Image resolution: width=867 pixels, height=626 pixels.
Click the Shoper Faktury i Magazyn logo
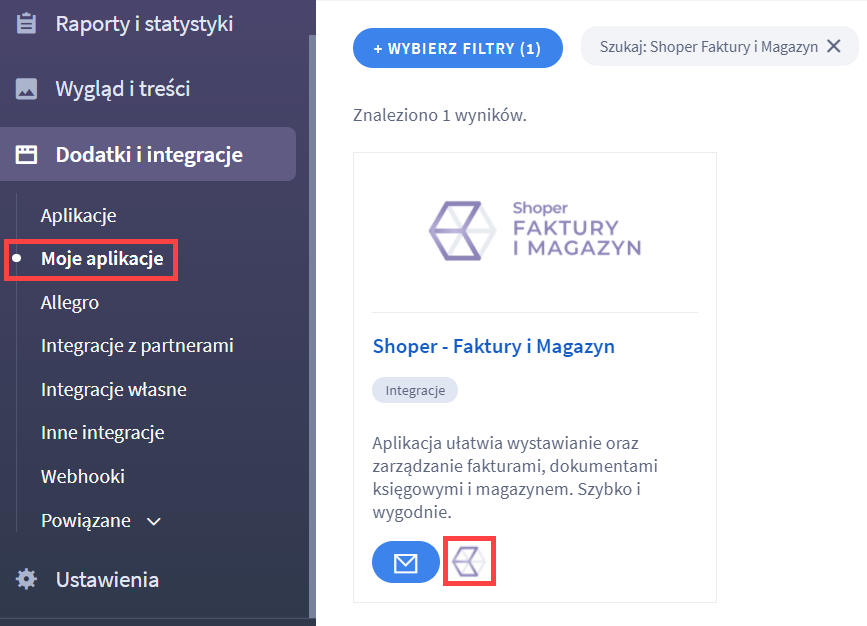point(535,231)
